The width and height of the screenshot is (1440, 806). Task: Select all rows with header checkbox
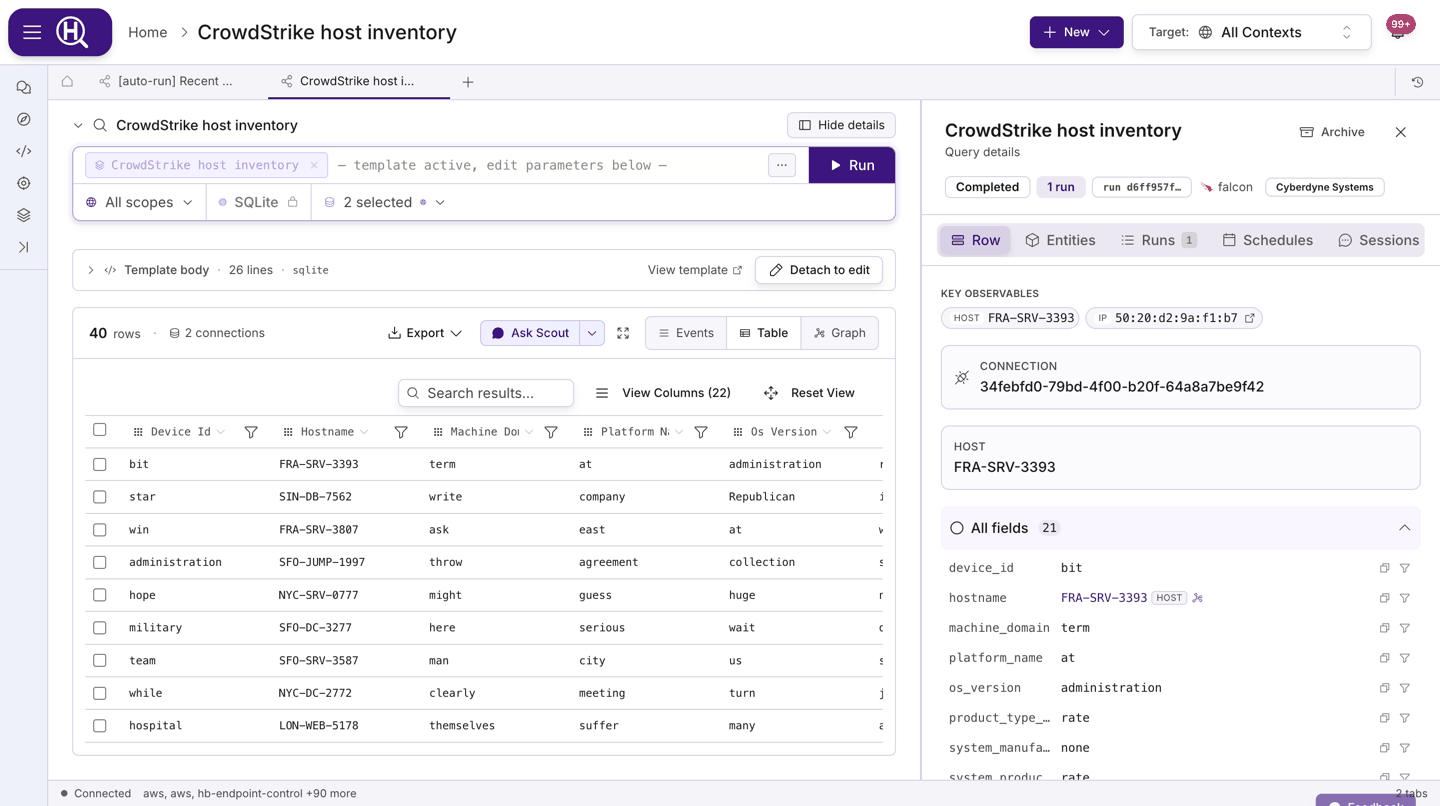coord(99,430)
